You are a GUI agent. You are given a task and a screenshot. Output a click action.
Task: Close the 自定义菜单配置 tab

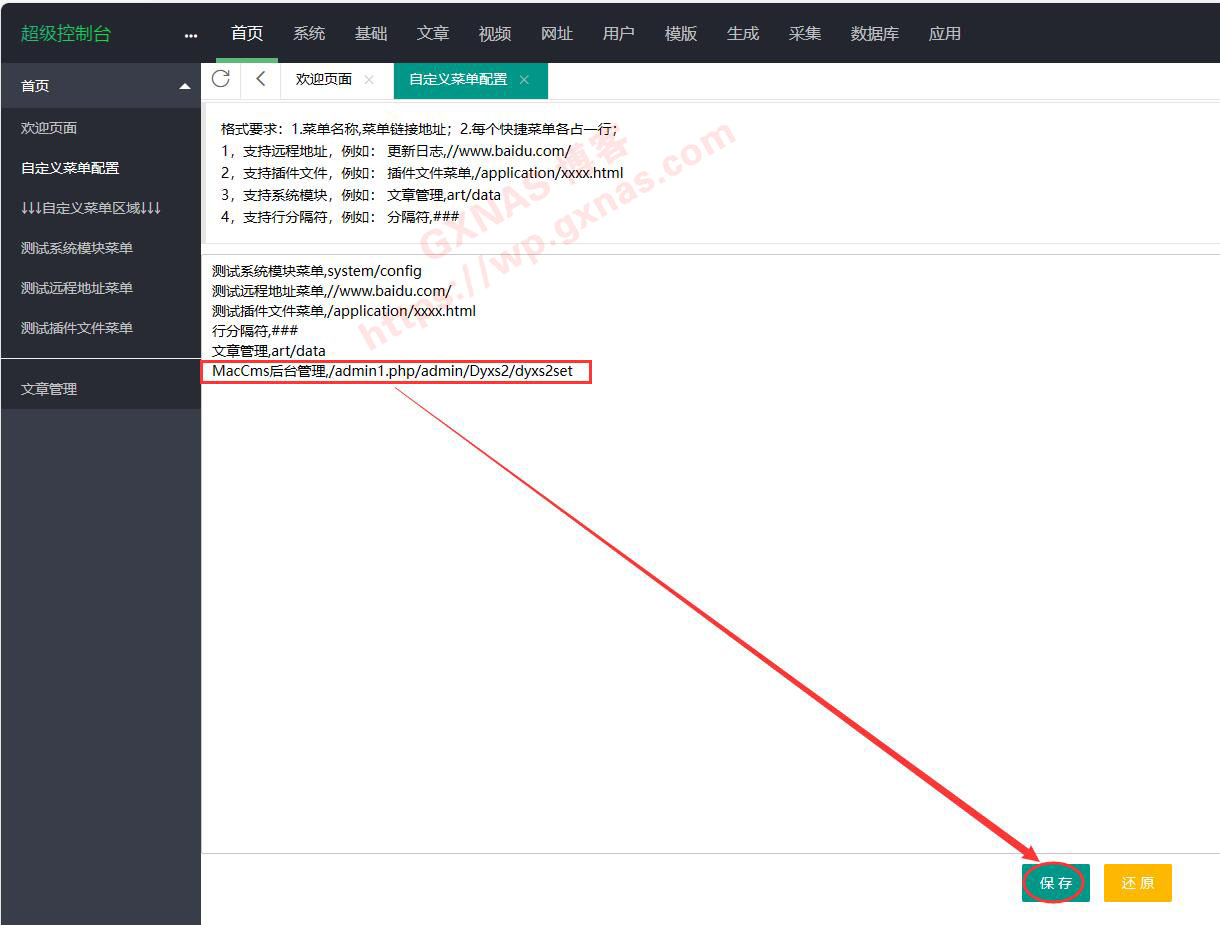pos(524,80)
